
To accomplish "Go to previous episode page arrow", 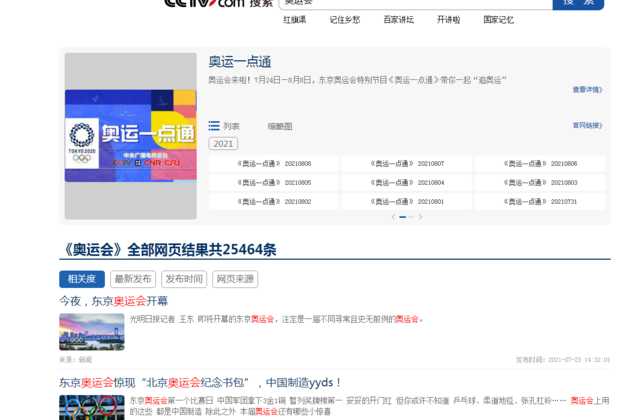I will [393, 217].
